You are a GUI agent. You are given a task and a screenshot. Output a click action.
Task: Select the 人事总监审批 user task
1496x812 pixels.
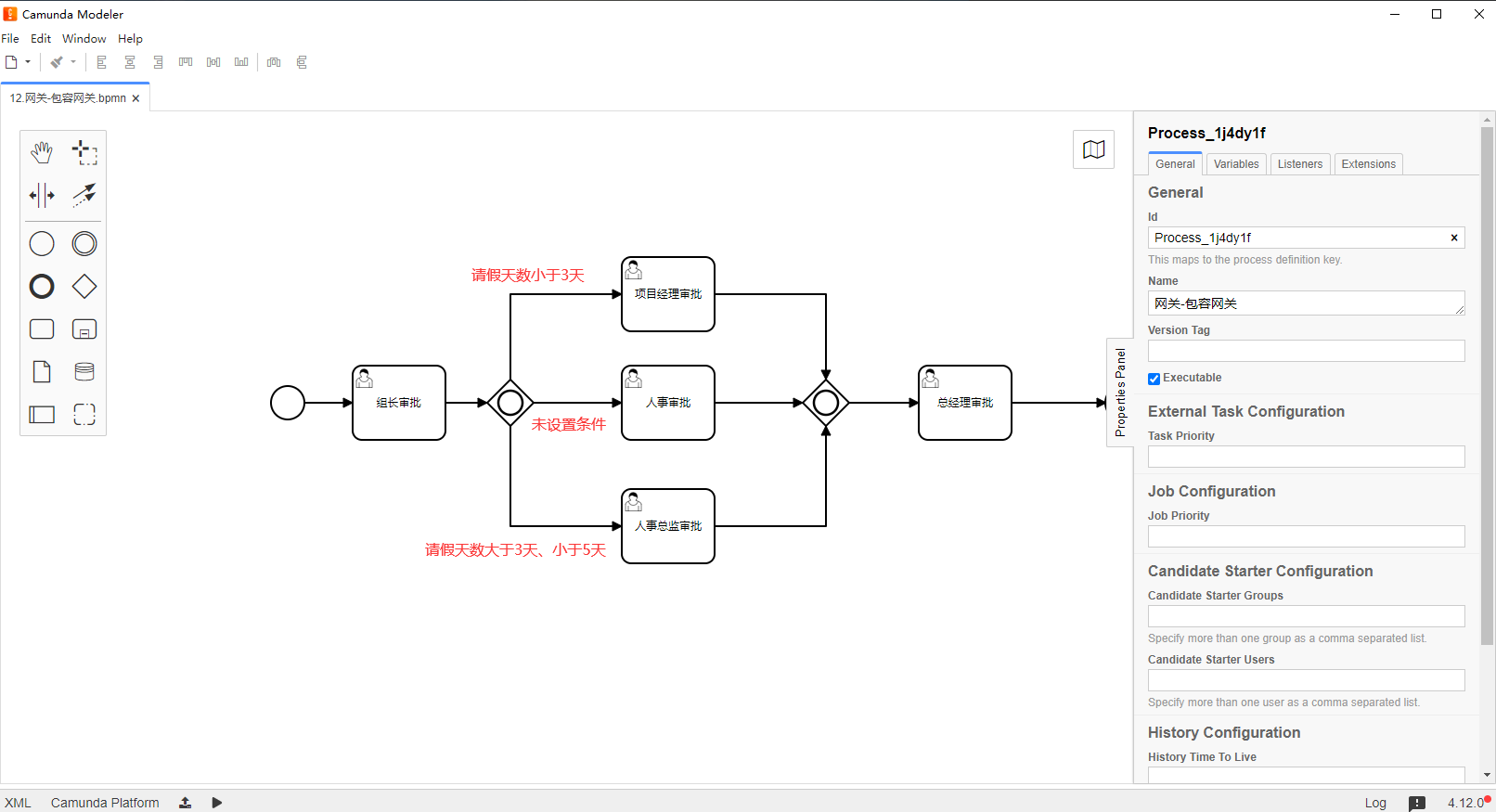point(668,526)
